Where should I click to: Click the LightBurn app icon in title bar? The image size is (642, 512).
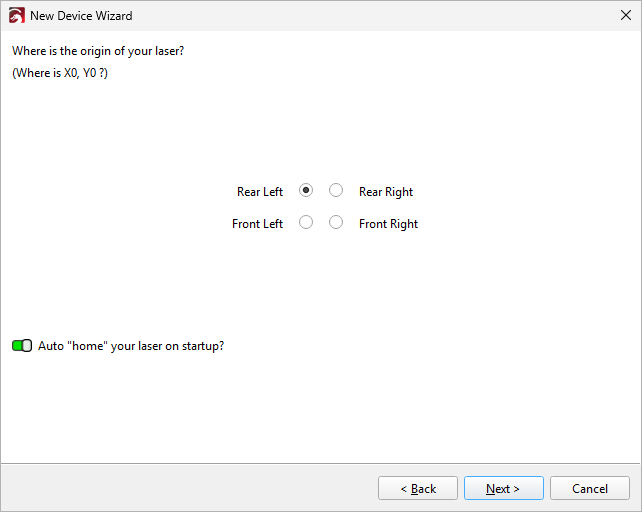click(17, 16)
